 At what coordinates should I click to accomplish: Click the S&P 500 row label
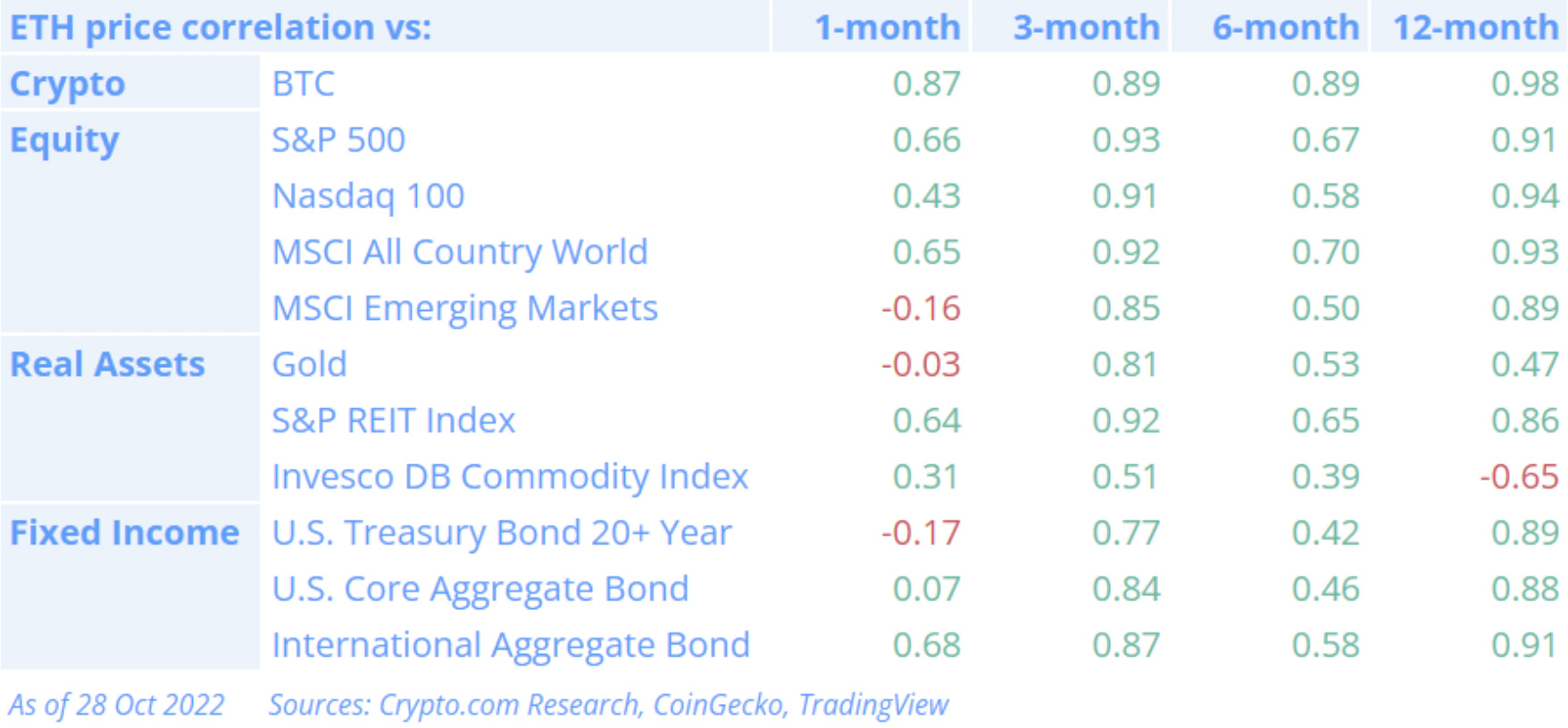338,140
